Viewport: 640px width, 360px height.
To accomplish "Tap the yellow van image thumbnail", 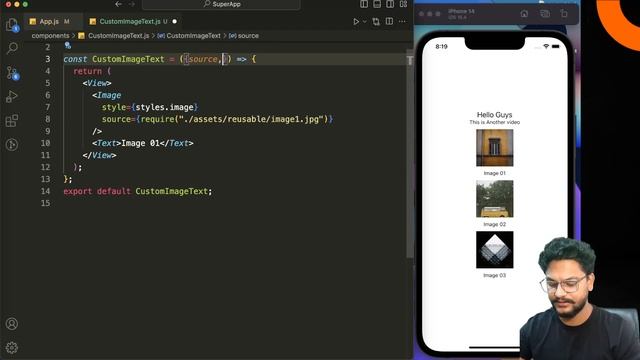I will tap(495, 199).
